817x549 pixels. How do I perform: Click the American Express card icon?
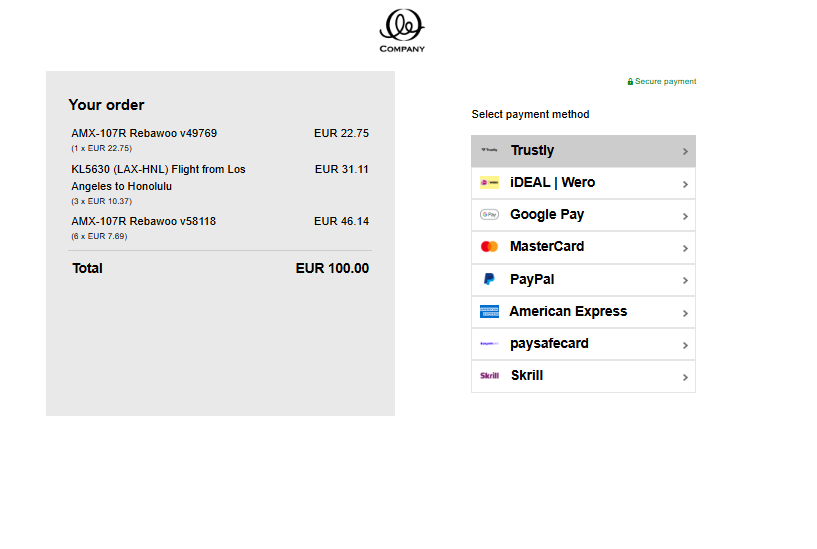tap(489, 311)
